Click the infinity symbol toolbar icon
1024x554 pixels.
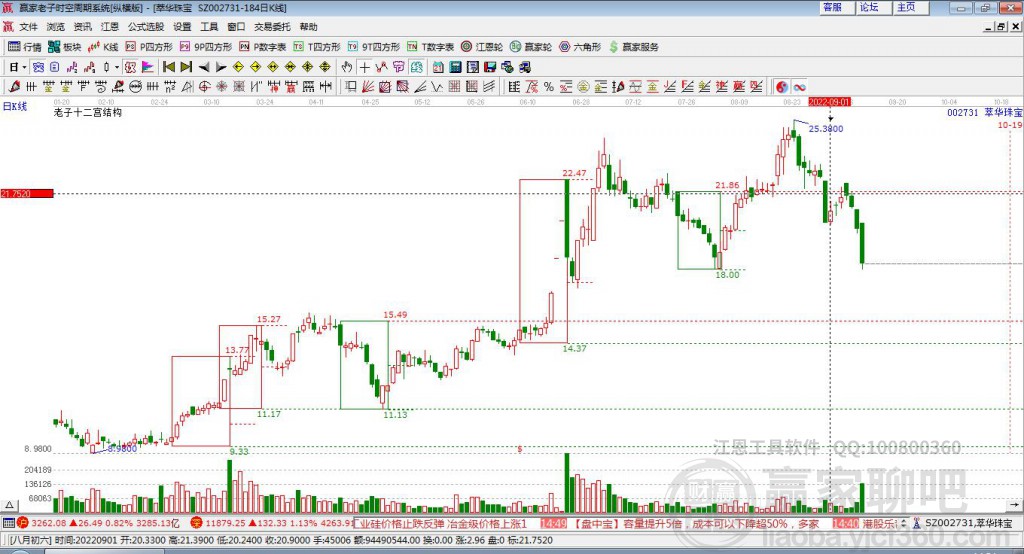point(799,86)
